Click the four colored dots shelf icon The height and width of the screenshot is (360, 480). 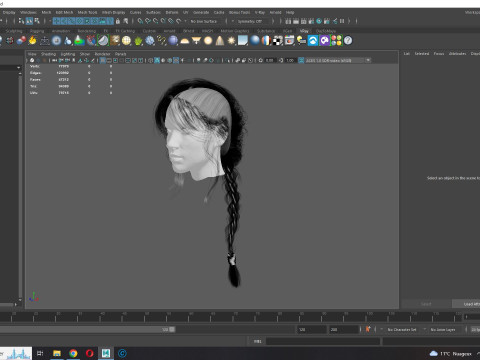[x=336, y=41]
